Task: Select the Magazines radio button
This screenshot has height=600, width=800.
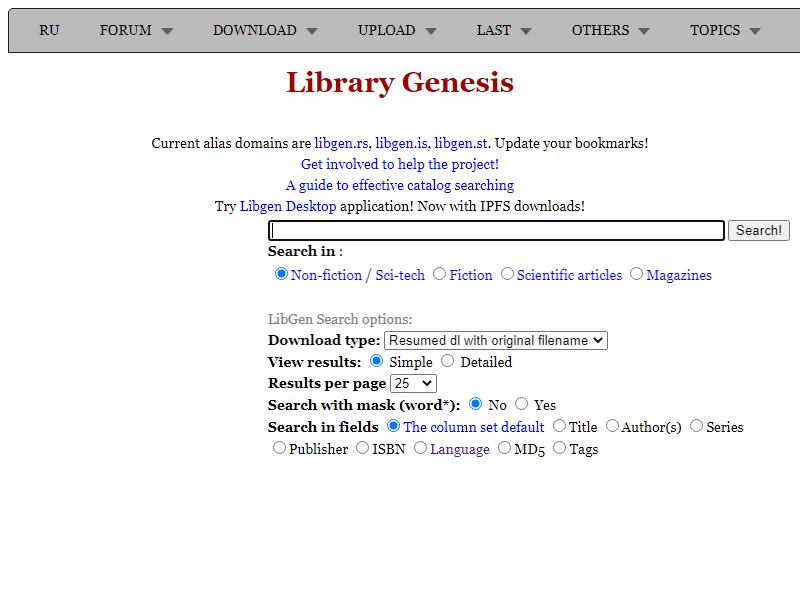Action: [x=637, y=274]
